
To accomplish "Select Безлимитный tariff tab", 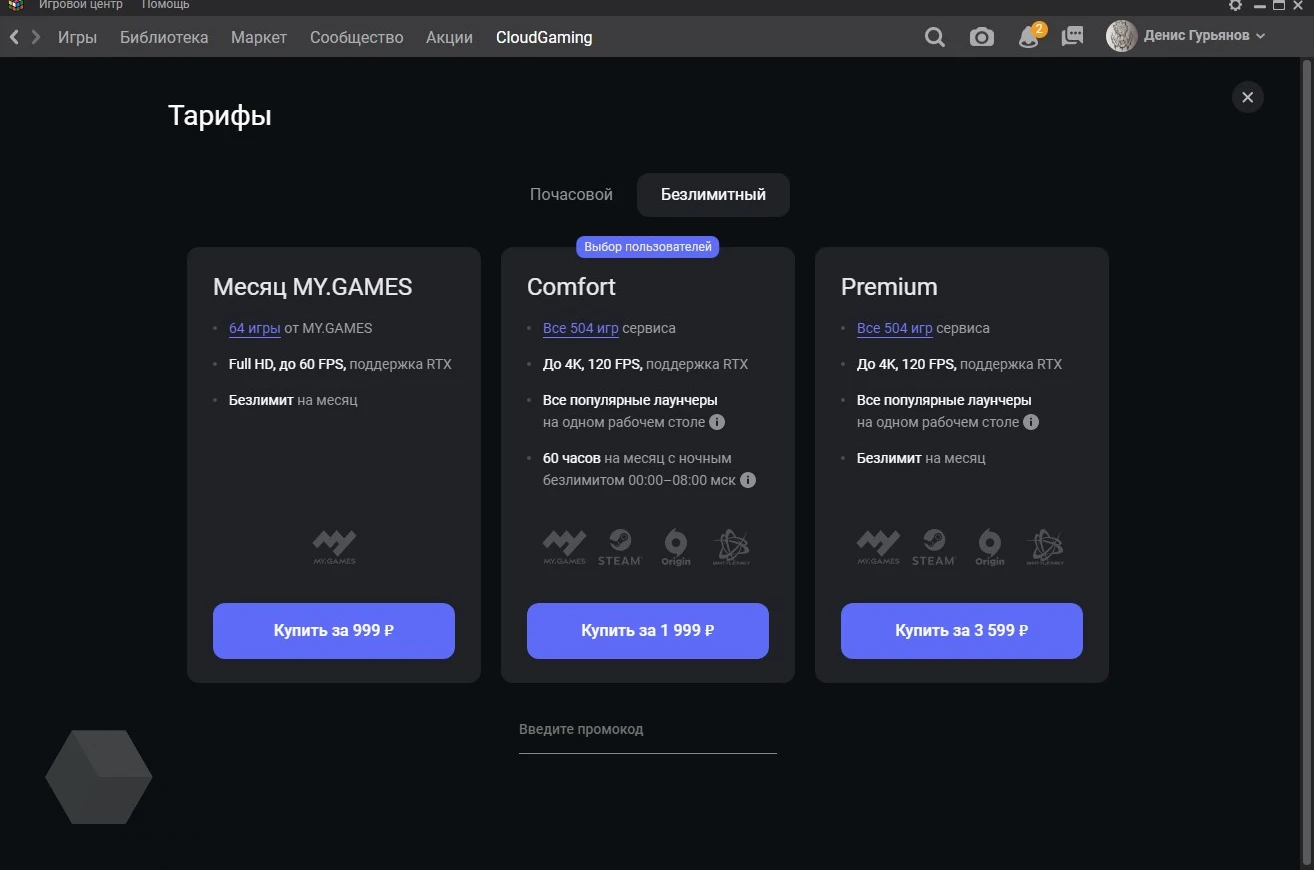I will point(713,194).
